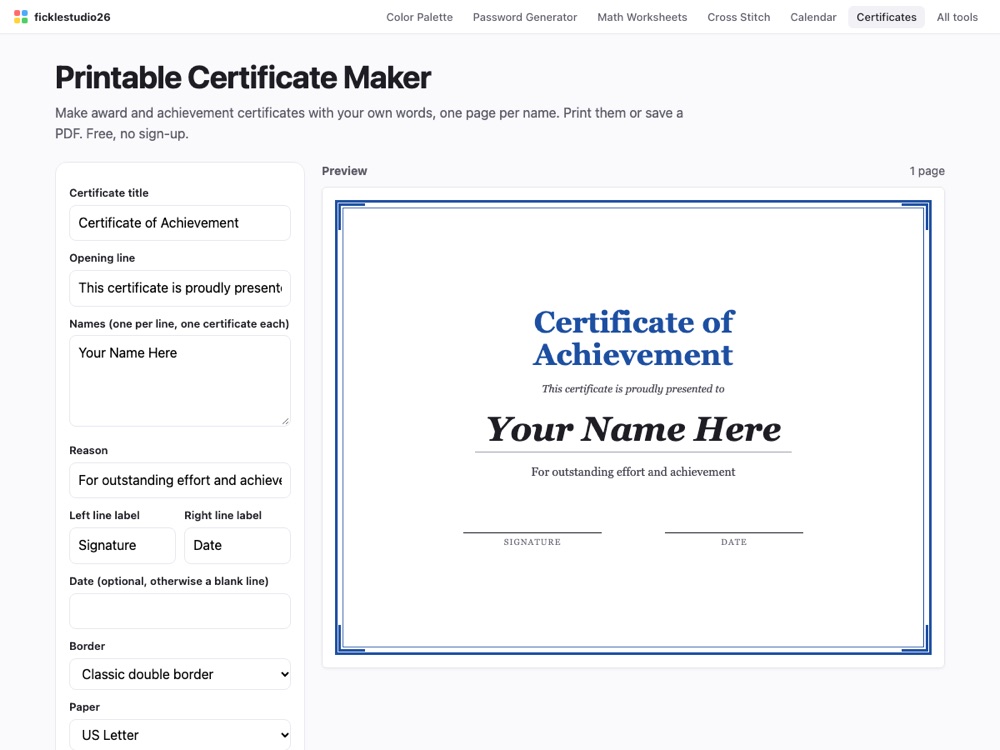Open the Color Palette tool

click(x=419, y=17)
